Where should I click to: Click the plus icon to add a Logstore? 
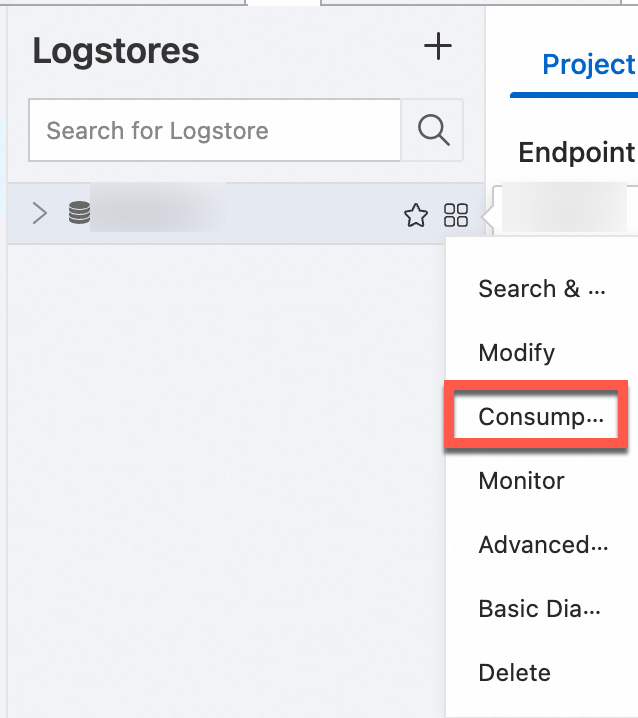(x=438, y=47)
